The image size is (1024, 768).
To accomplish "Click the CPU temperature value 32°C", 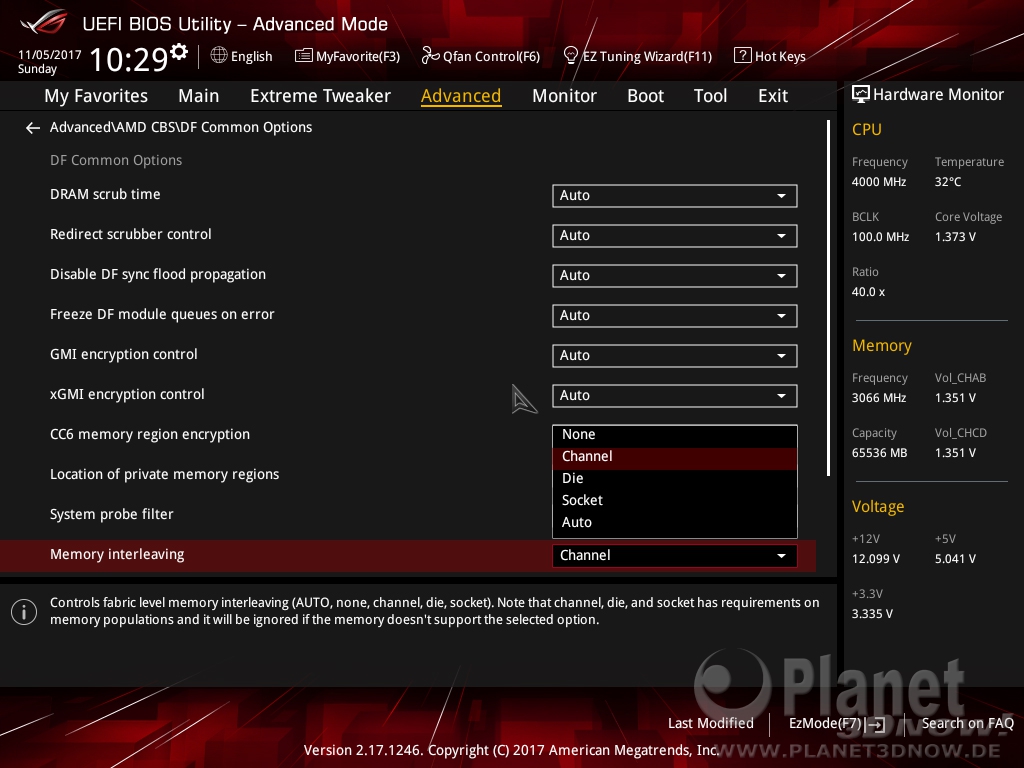I will pos(948,182).
